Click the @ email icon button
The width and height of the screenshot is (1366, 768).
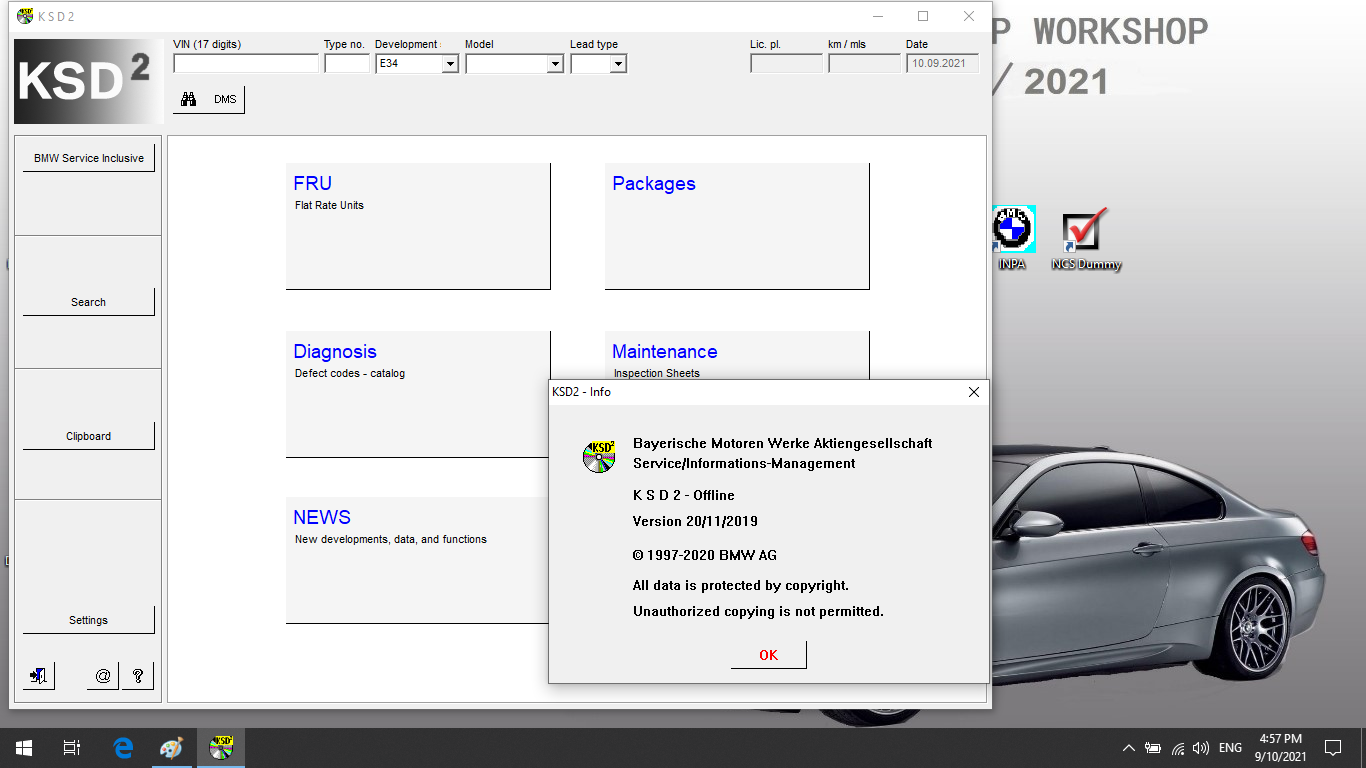(x=103, y=676)
